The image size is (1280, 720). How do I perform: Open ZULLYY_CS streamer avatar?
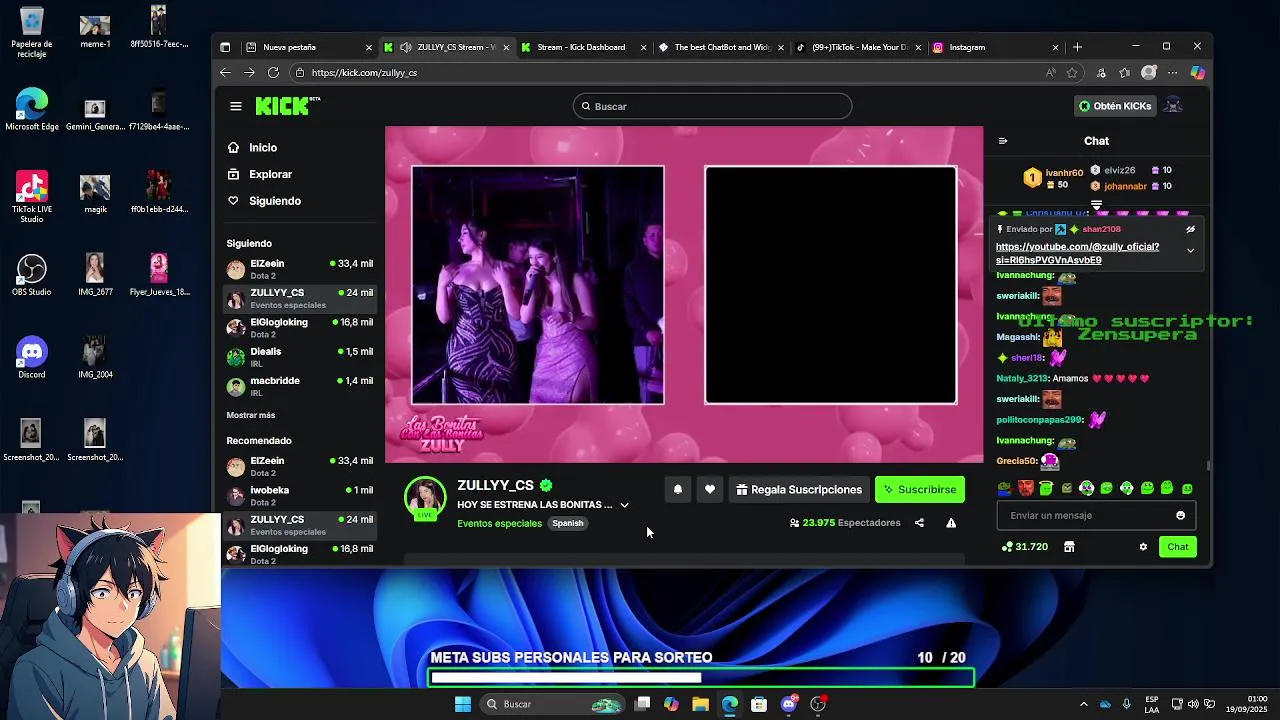click(425, 497)
